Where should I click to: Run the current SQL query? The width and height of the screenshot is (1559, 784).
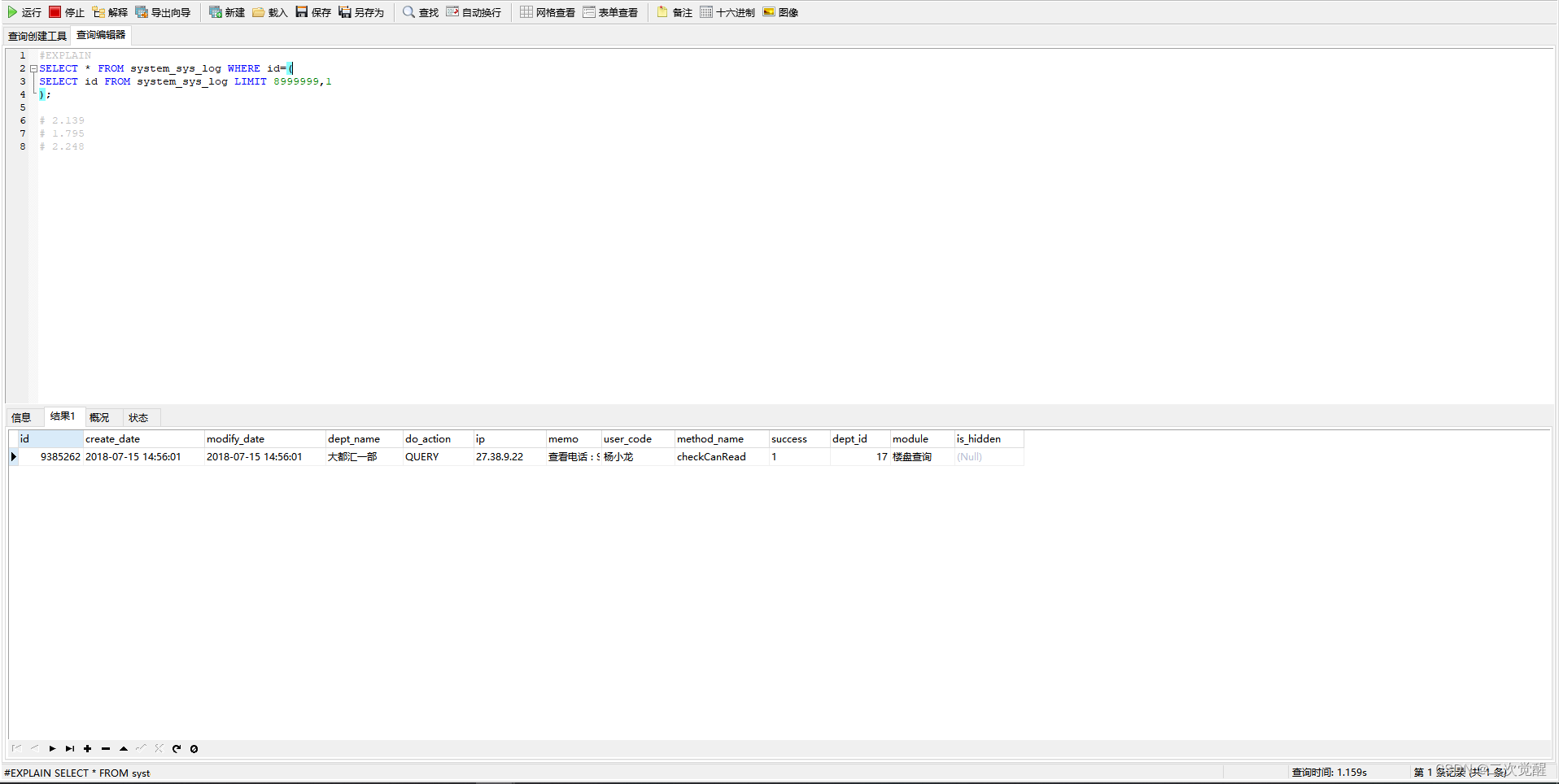point(24,12)
